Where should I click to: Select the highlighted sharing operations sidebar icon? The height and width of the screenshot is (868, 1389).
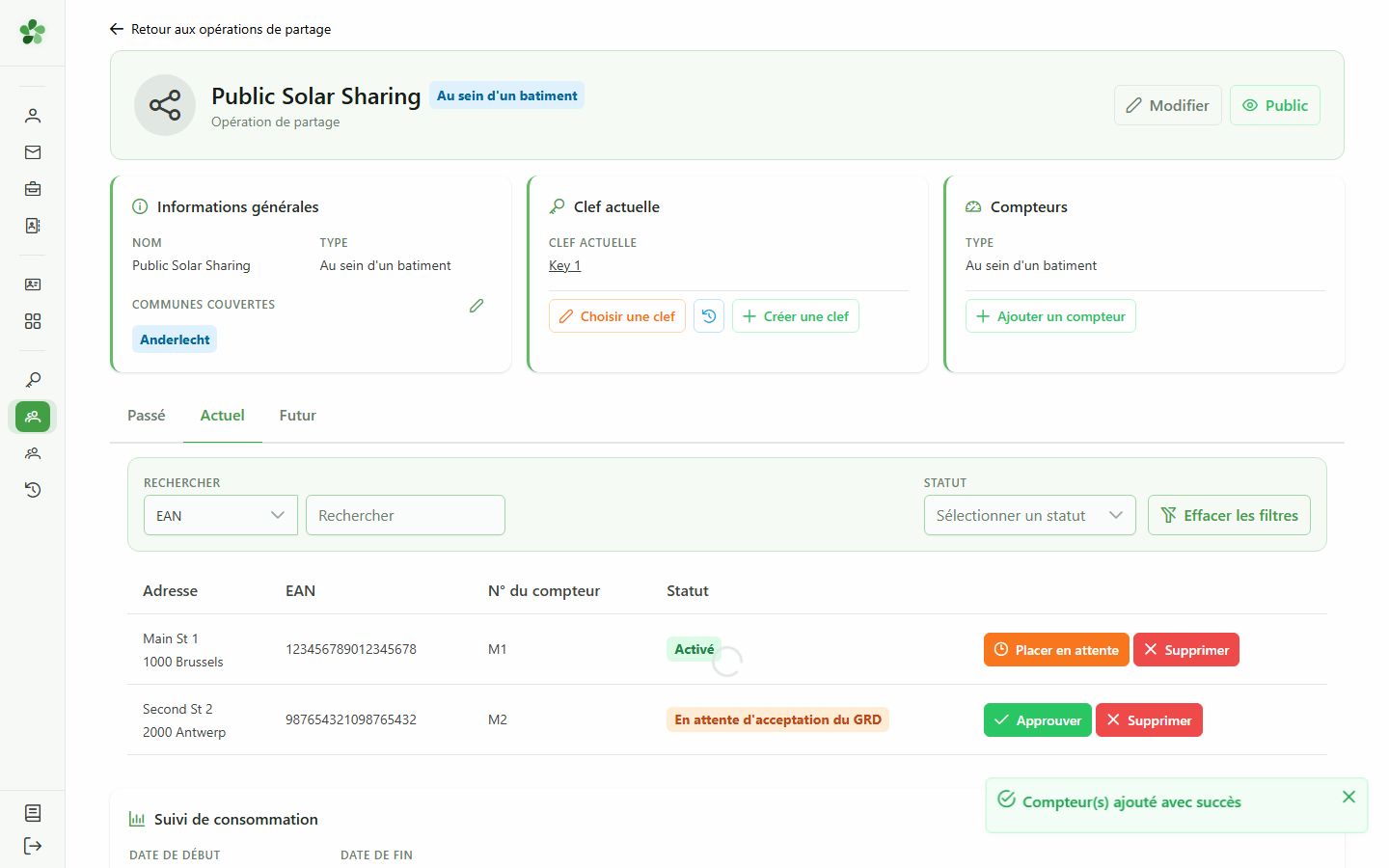(x=33, y=417)
